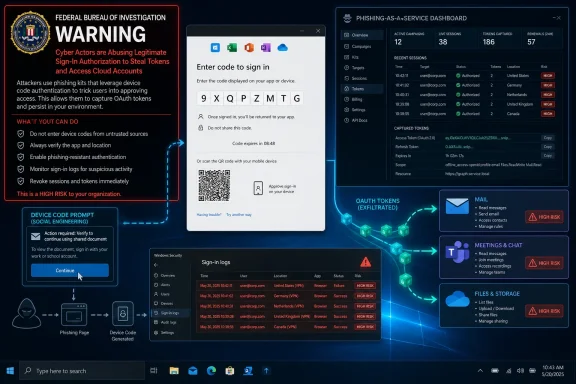The image size is (576, 384).
Task: Click the Teams icon in Meetings & Chat card
Action: coord(457,252)
